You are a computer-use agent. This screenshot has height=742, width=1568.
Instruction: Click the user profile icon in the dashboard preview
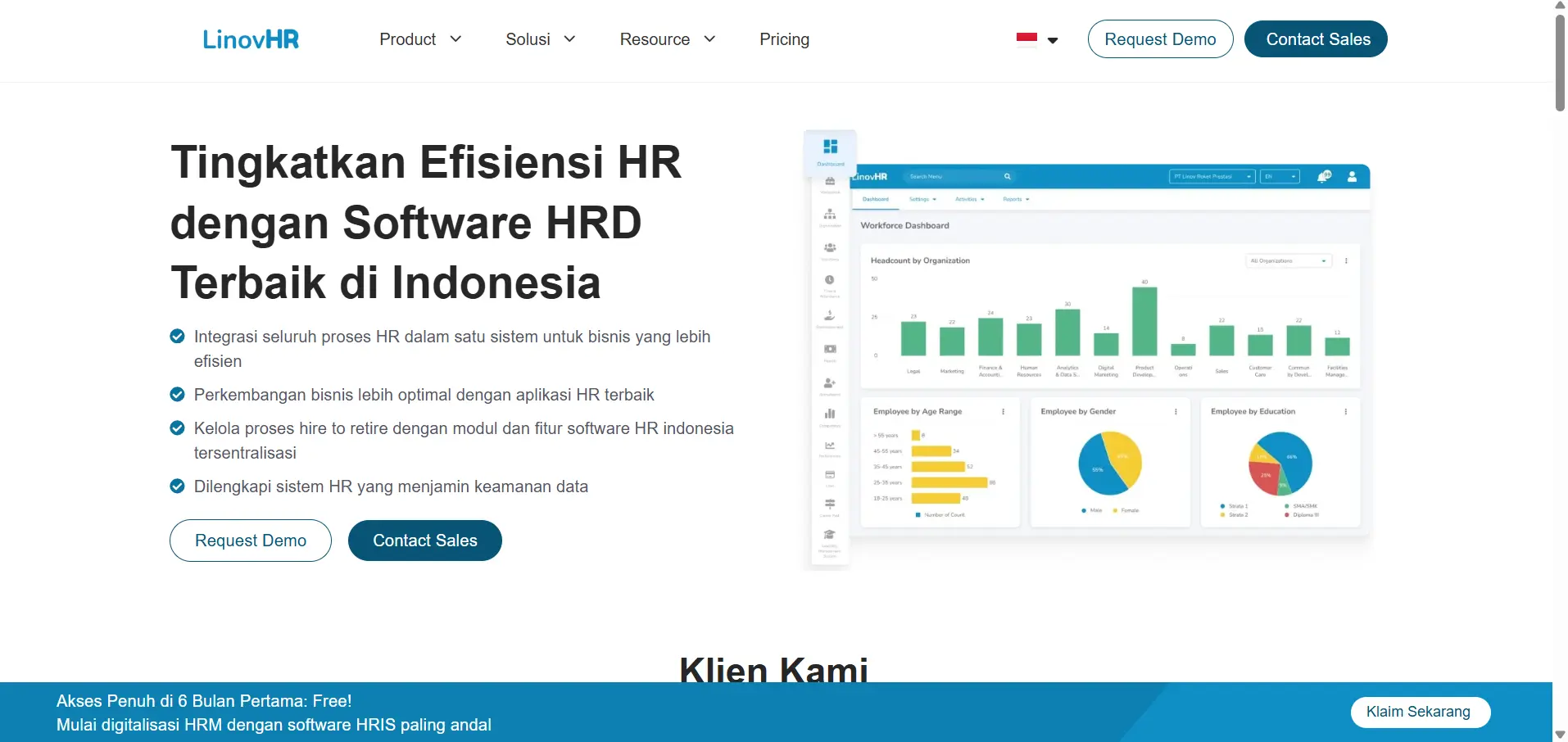coord(1352,176)
